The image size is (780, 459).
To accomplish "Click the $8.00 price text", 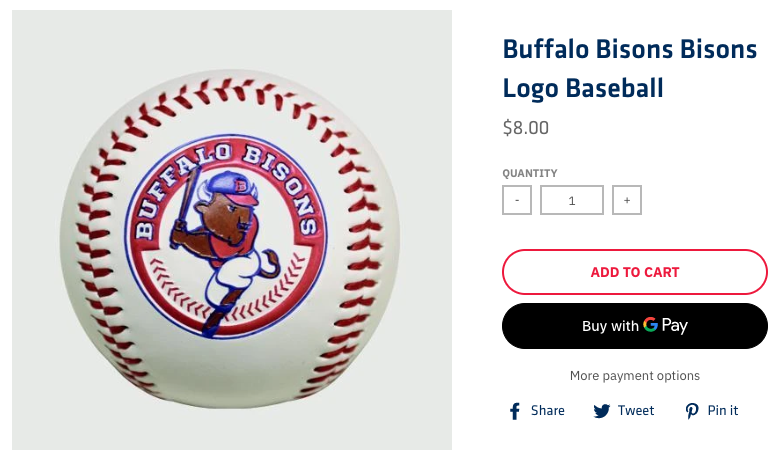I will point(525,128).
